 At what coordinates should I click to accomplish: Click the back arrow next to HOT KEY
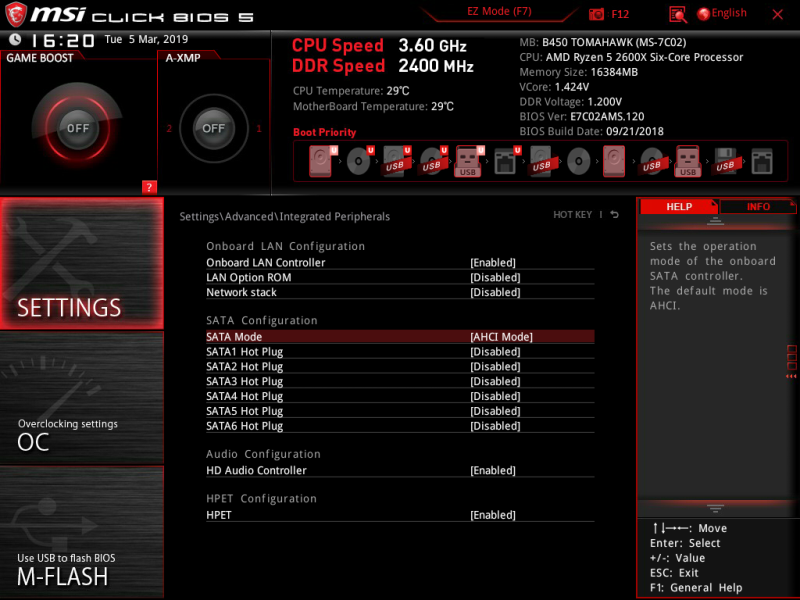tap(615, 215)
